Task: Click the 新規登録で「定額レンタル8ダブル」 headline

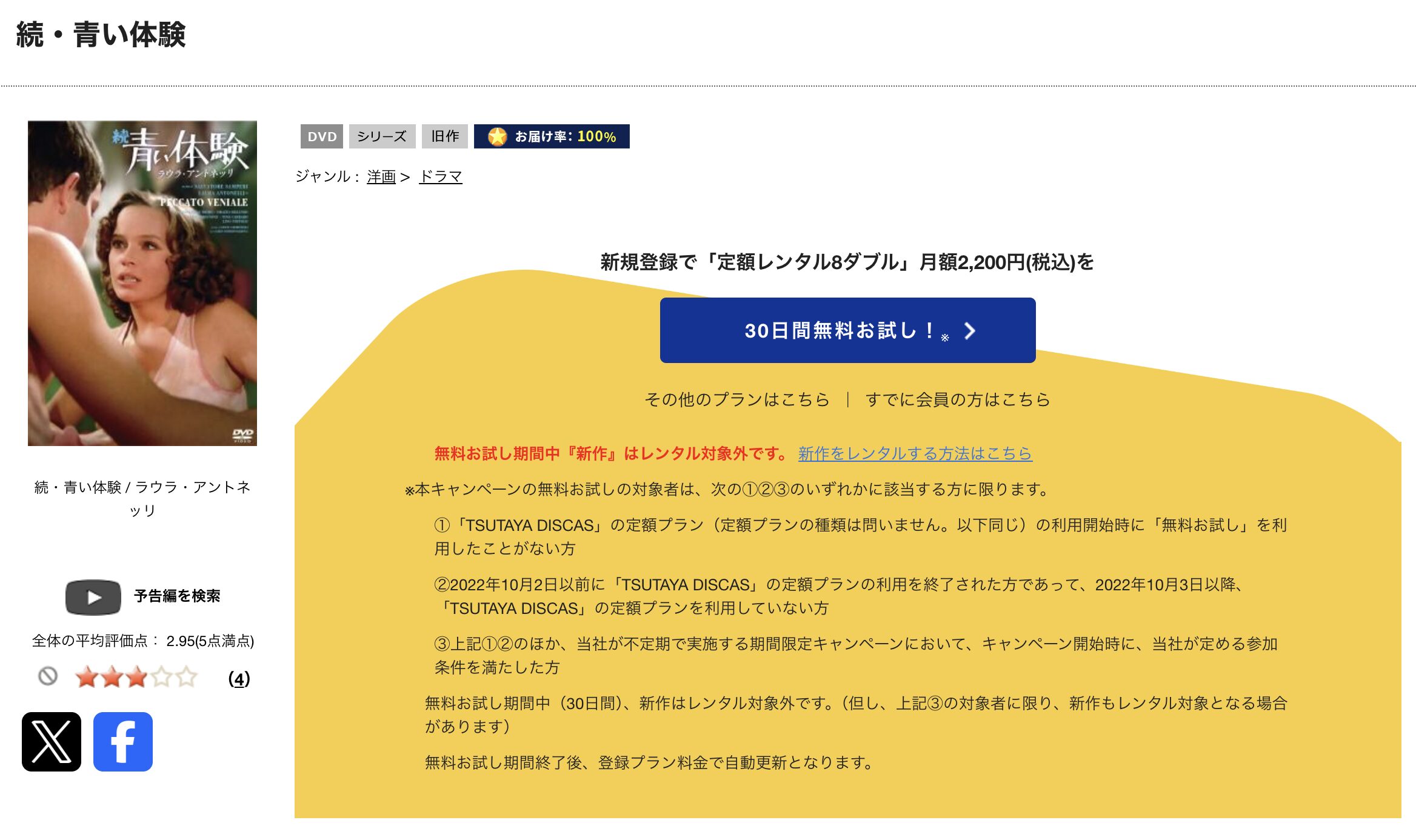Action: pos(847,262)
